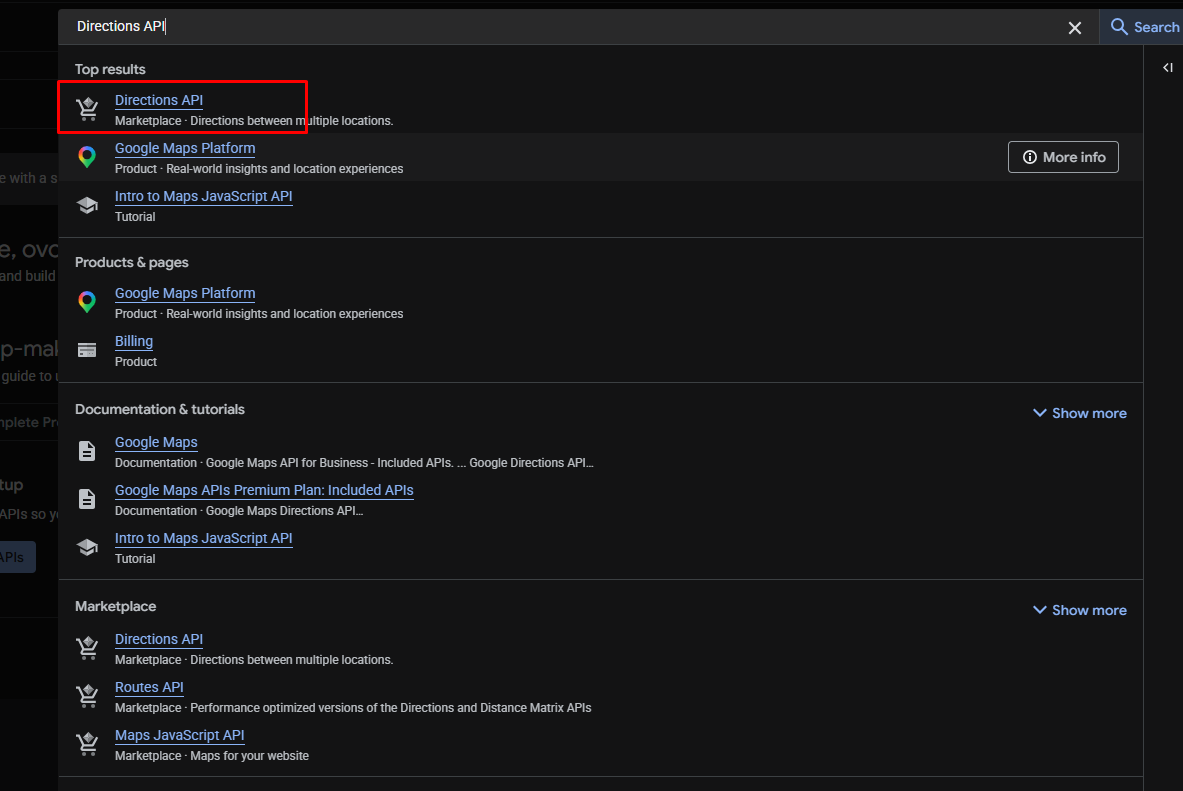The height and width of the screenshot is (791, 1183).
Task: Click the Marketplace section heading
Action: click(x=115, y=606)
